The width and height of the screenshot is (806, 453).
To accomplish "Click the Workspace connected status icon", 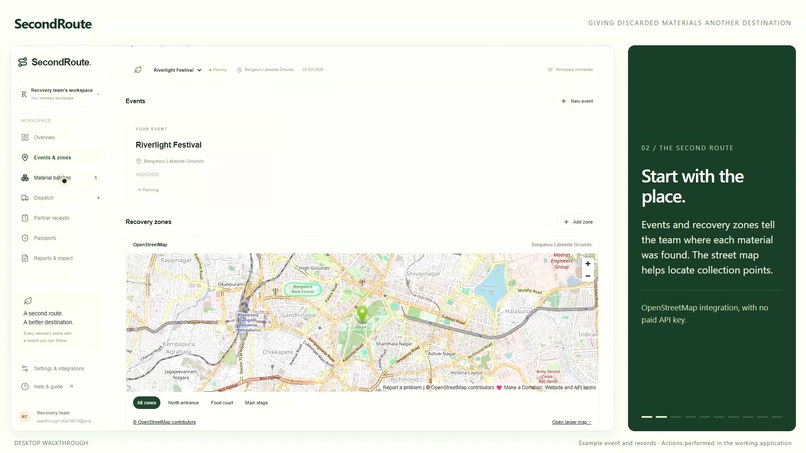I will pos(550,69).
